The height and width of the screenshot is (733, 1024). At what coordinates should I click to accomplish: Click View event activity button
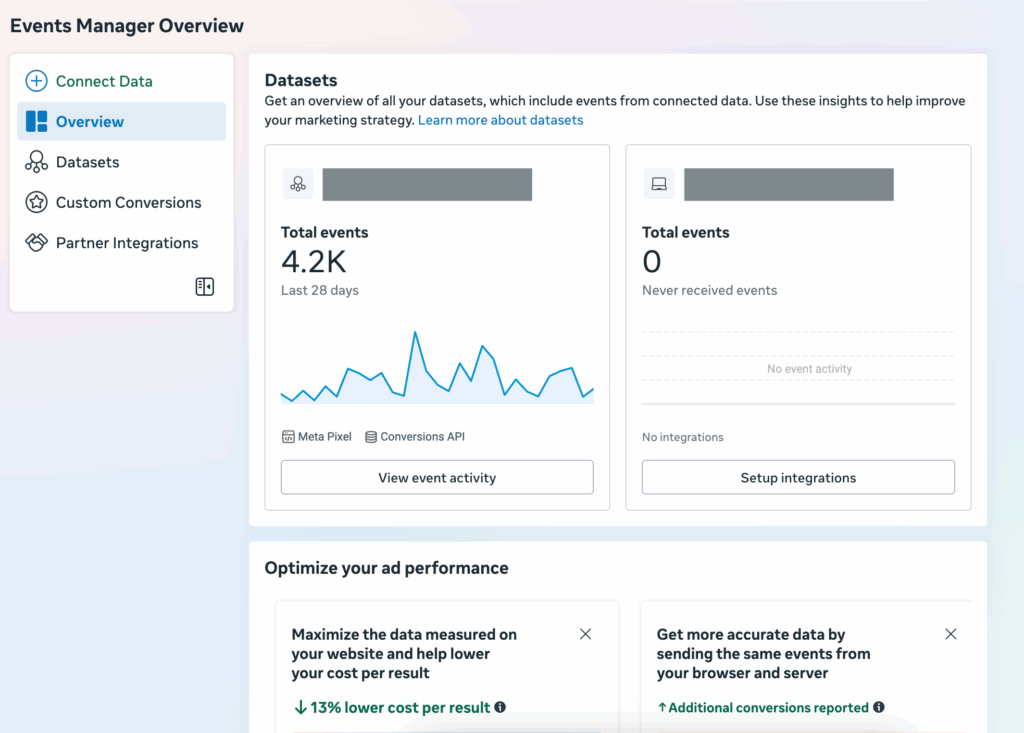(437, 478)
